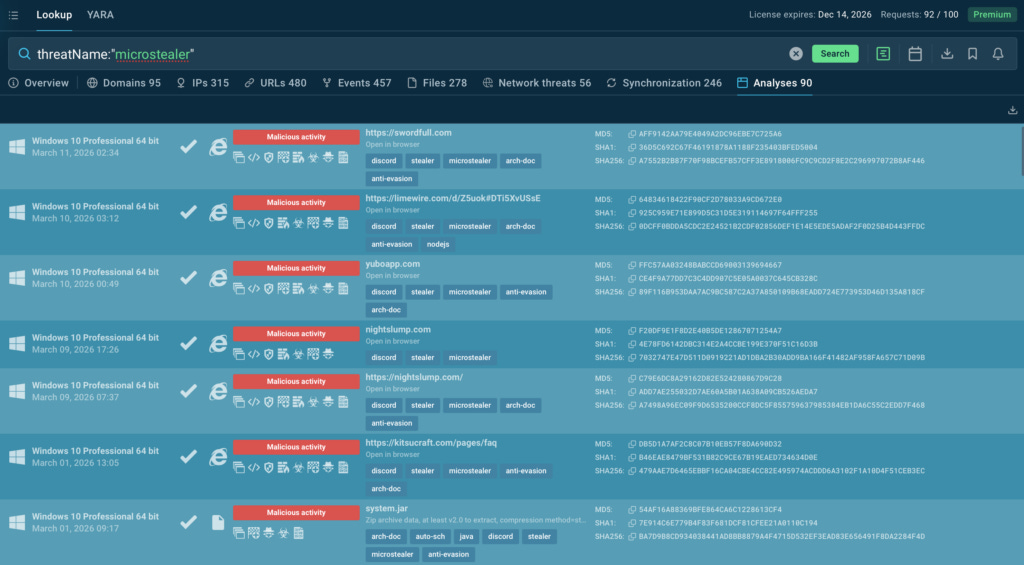The image size is (1024, 565).
Task: Export analyses list via download arrow
Action: 1012,110
